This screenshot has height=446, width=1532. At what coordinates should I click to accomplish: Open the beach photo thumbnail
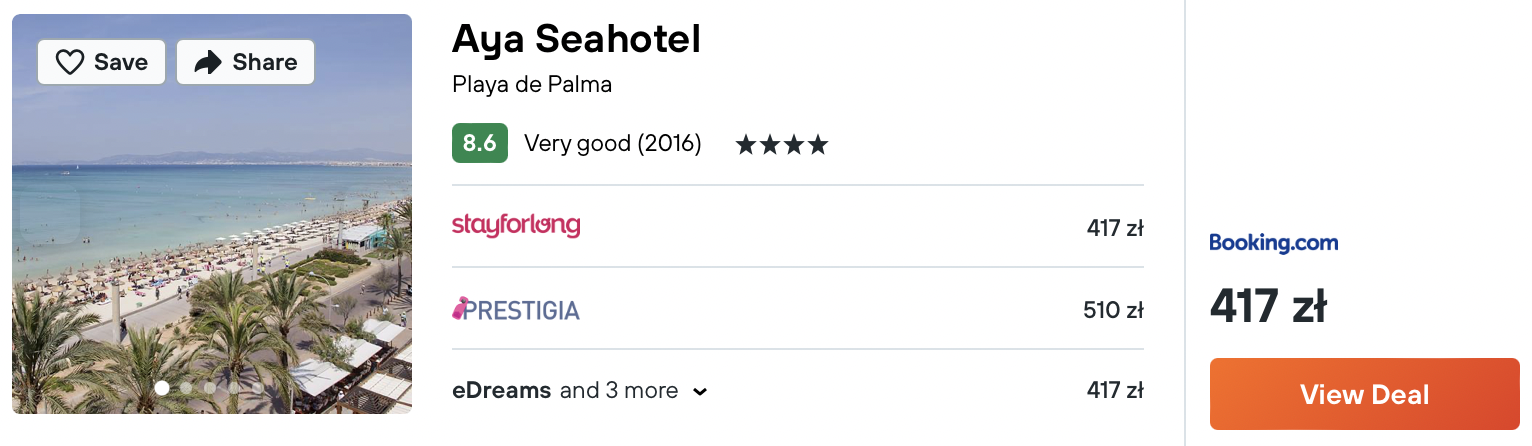click(x=212, y=214)
